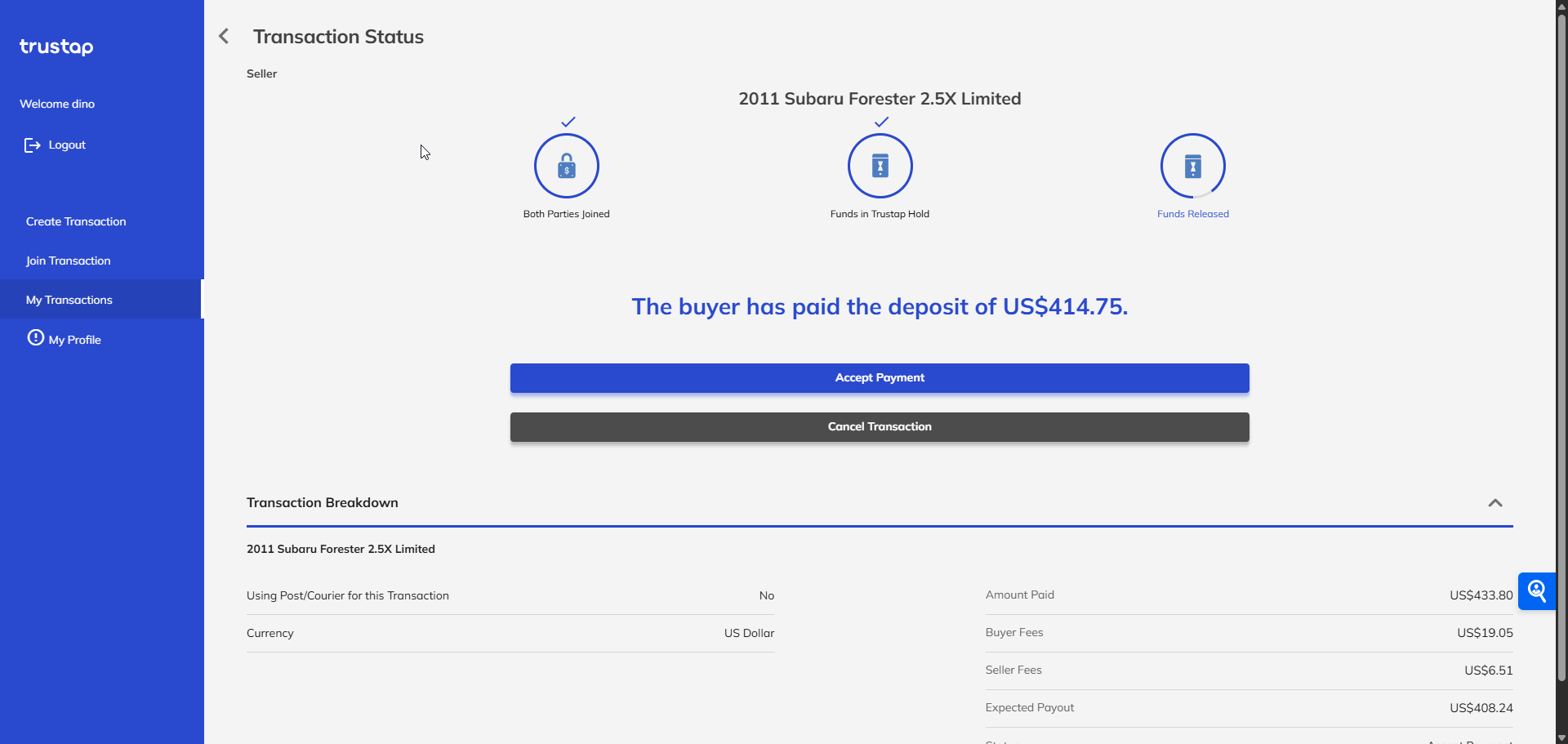Open My Profile page
The width and height of the screenshot is (1568, 744).
[x=74, y=340]
